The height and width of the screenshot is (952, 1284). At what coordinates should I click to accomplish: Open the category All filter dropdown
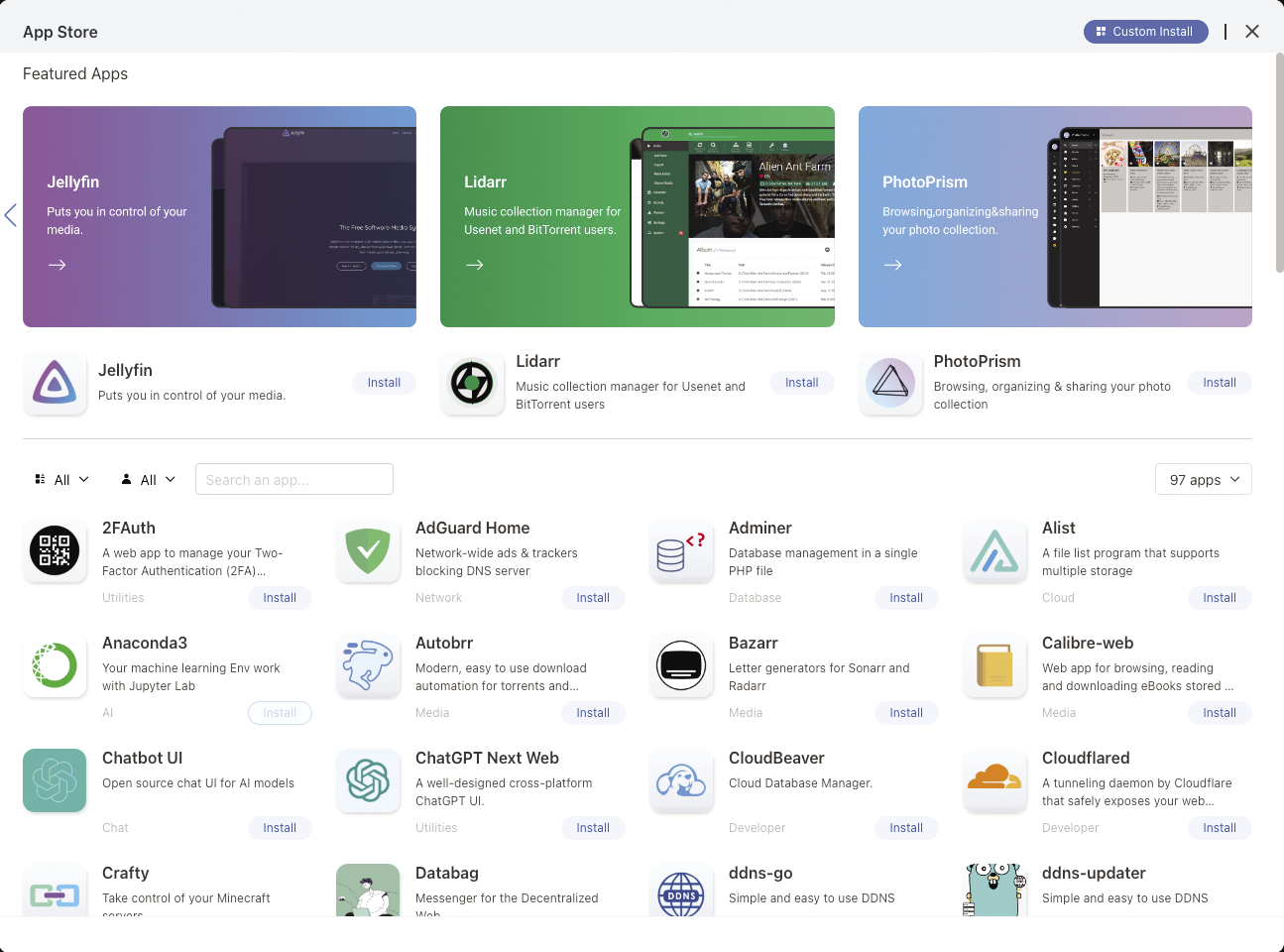click(61, 479)
